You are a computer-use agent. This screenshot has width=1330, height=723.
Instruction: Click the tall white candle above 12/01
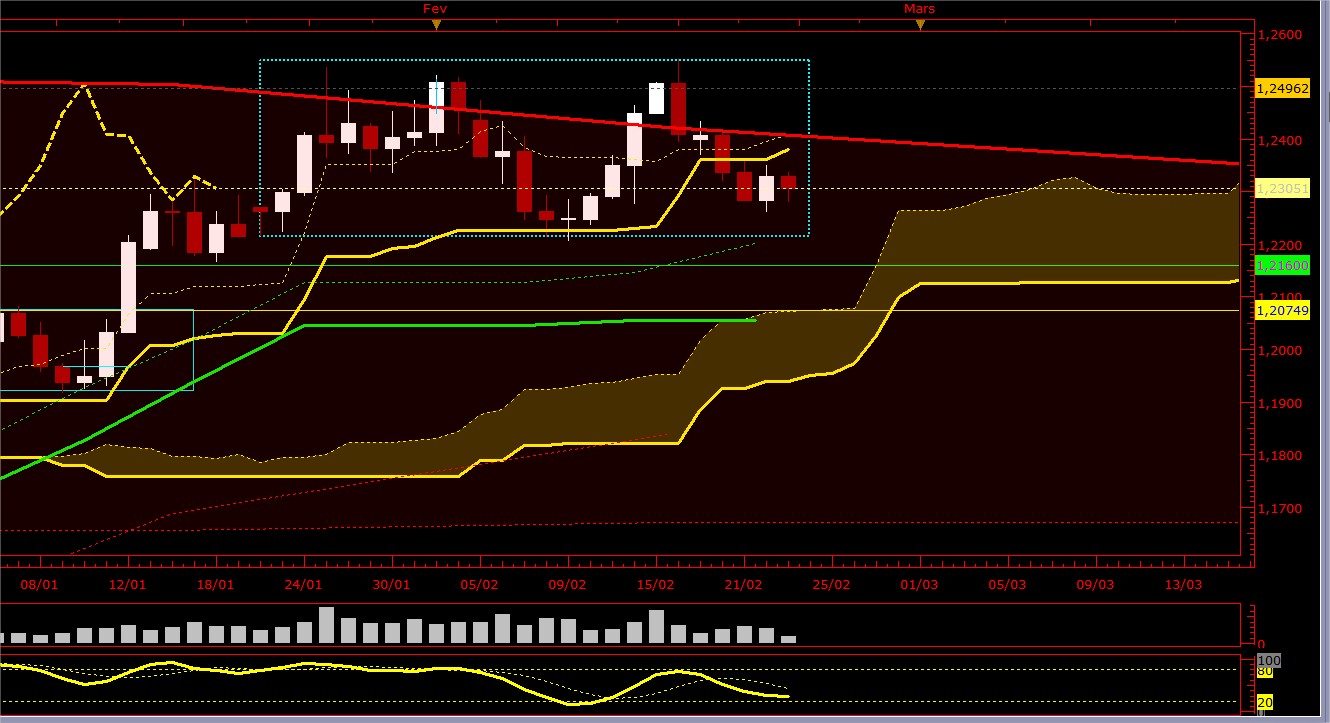[128, 287]
